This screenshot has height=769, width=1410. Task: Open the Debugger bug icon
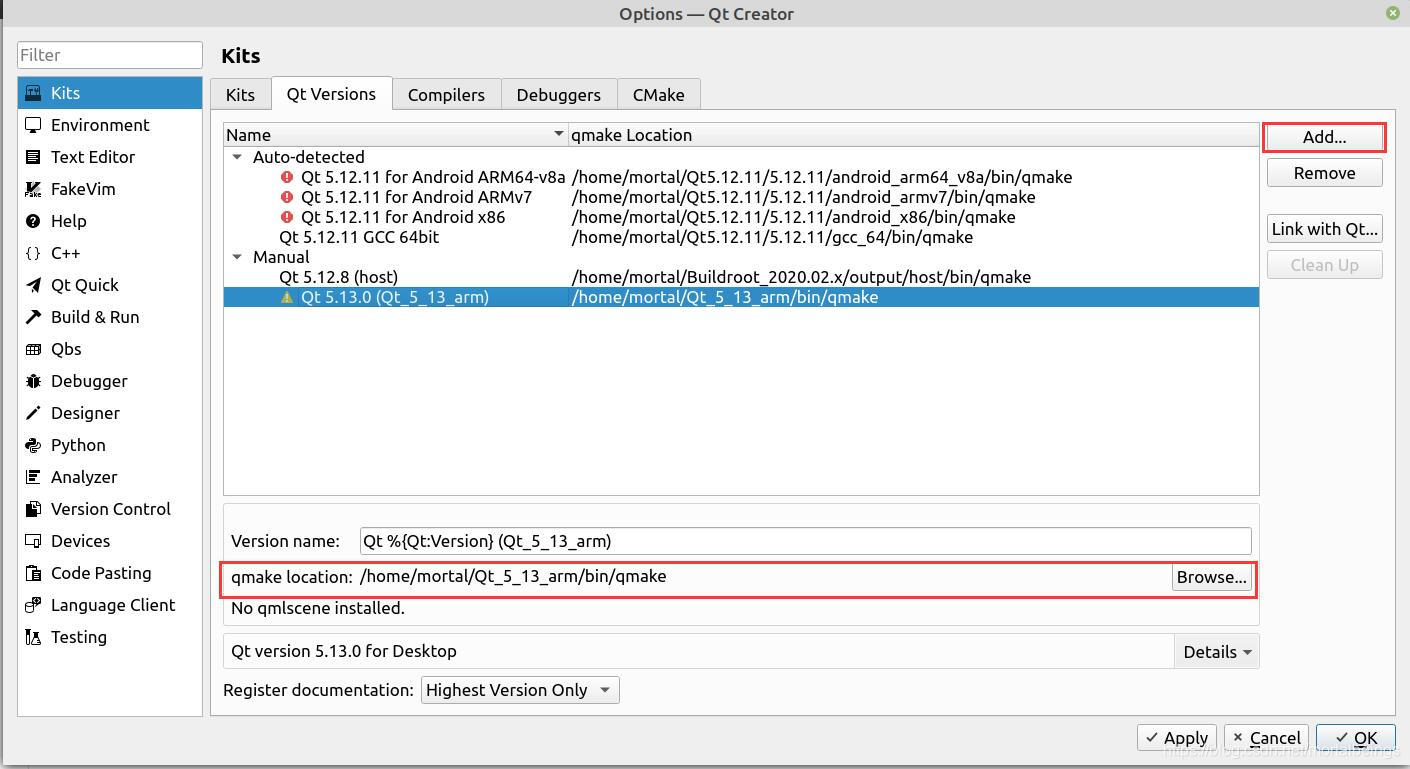point(33,381)
